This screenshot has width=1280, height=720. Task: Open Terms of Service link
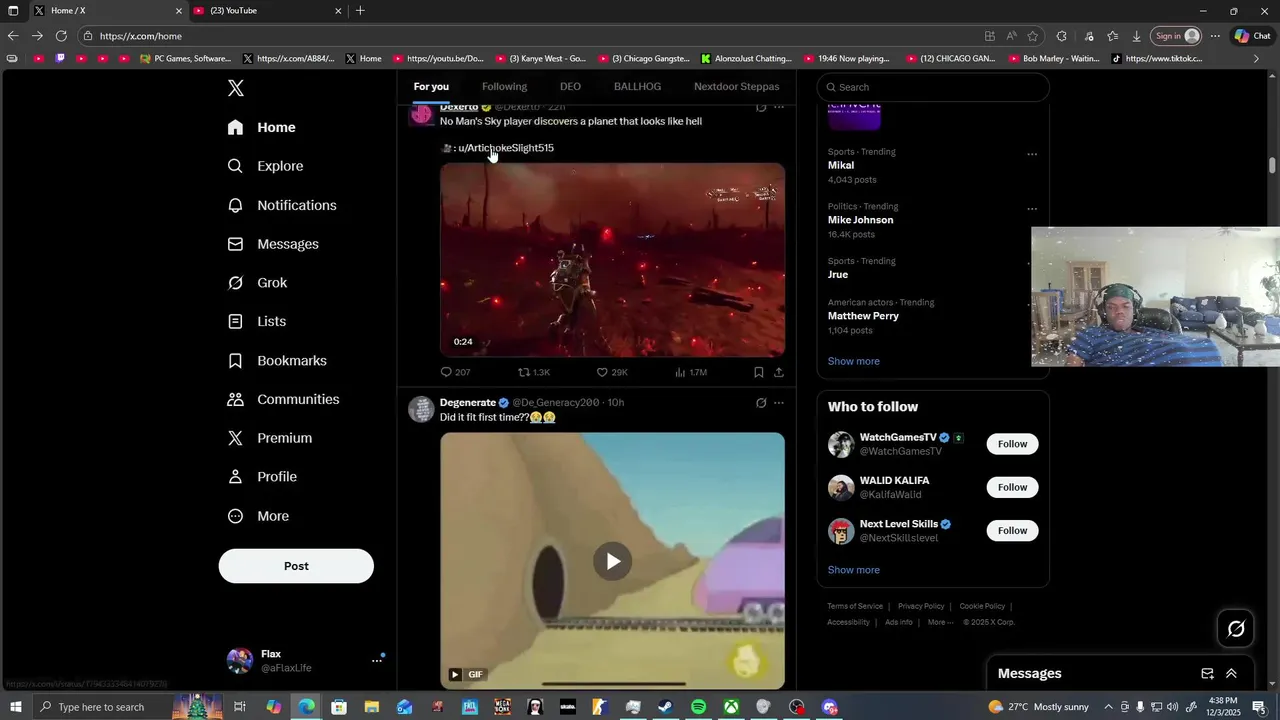click(x=855, y=606)
